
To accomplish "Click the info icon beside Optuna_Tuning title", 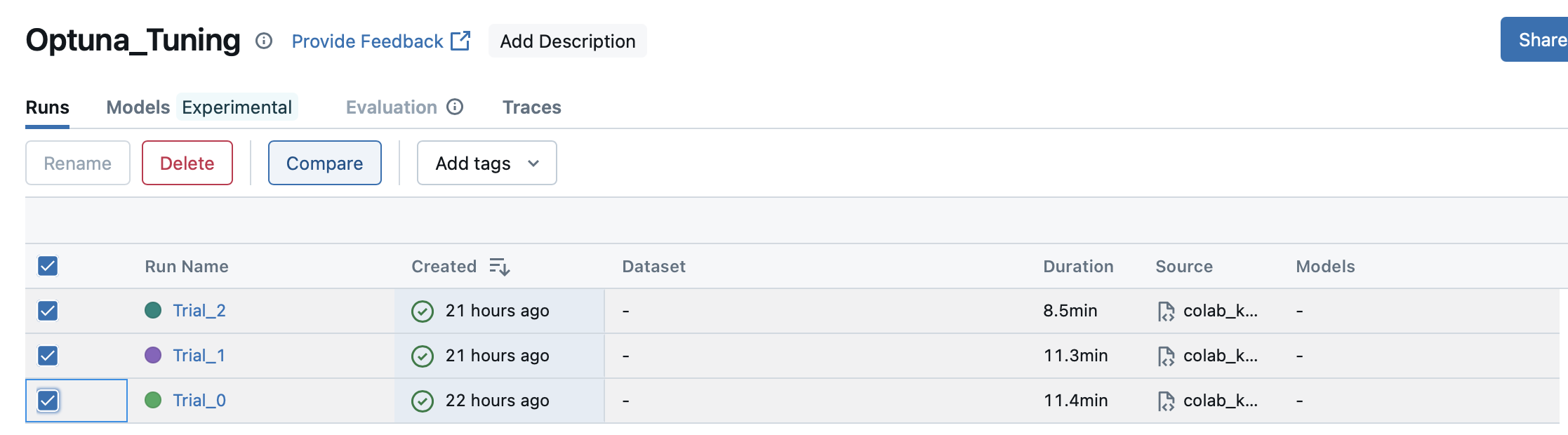I will (x=264, y=41).
